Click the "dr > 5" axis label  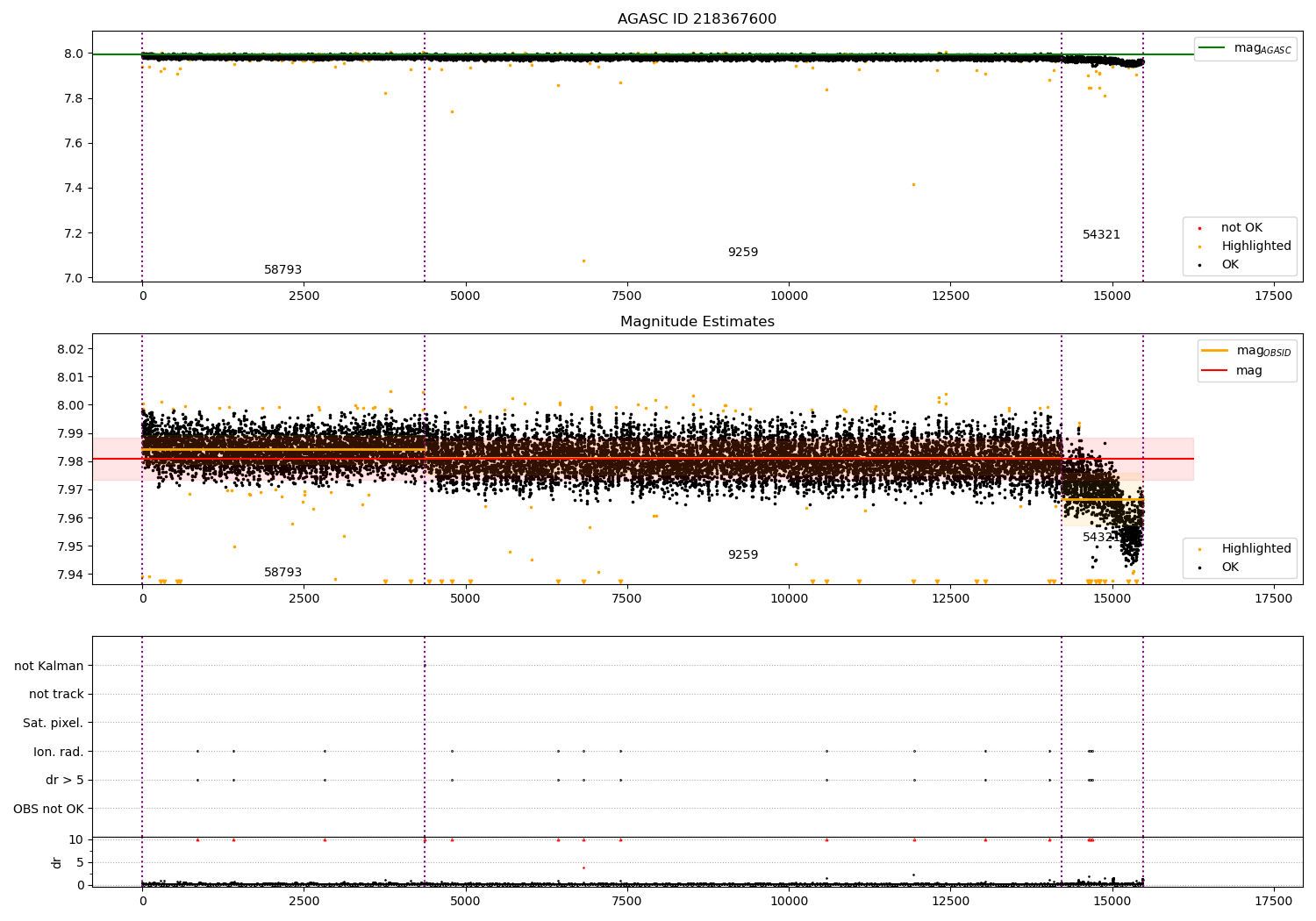65,781
